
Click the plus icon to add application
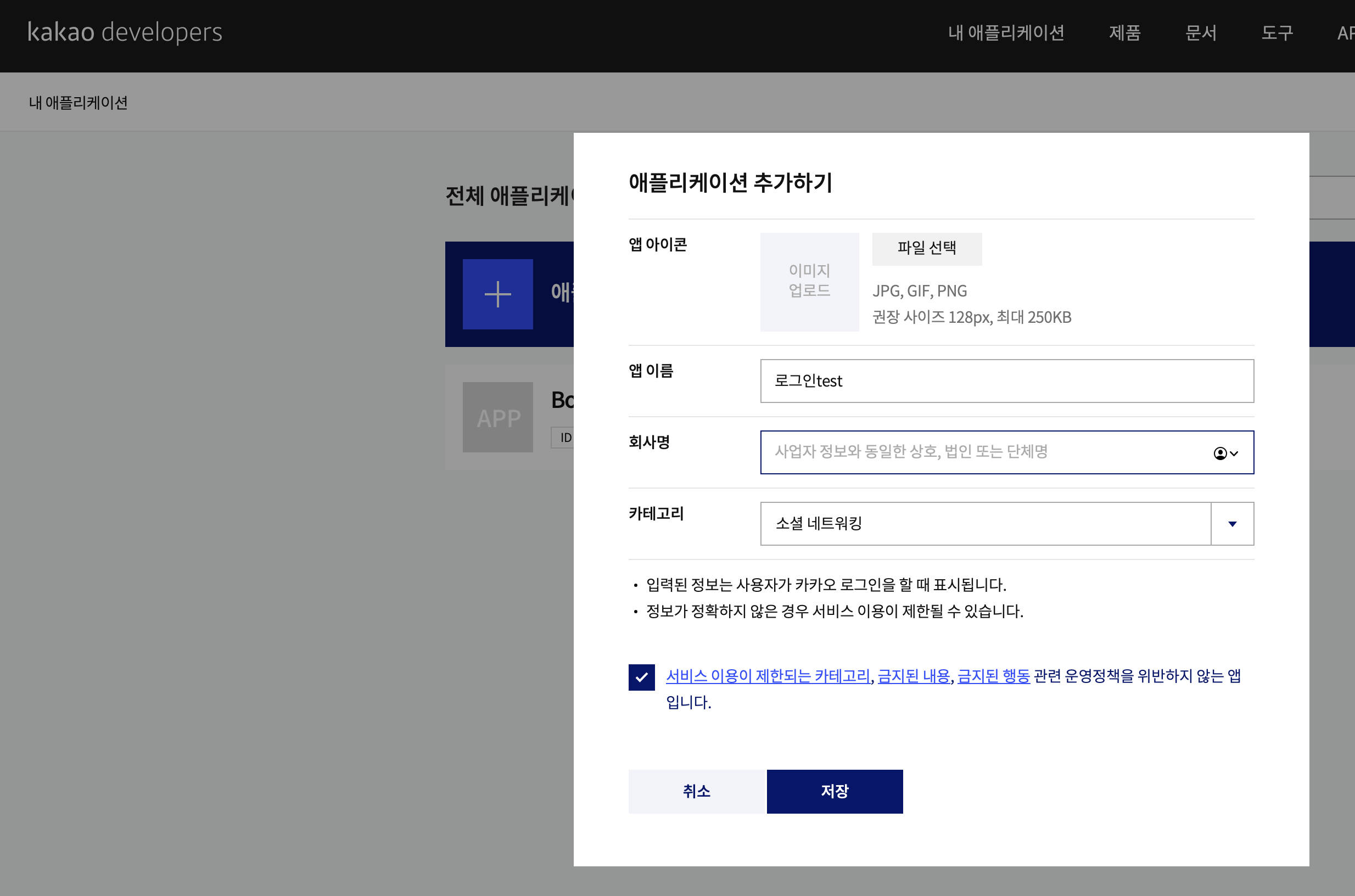[497, 294]
